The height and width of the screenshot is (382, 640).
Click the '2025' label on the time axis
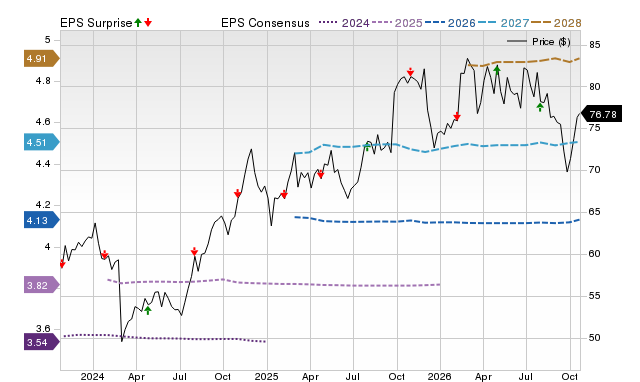coord(267,376)
